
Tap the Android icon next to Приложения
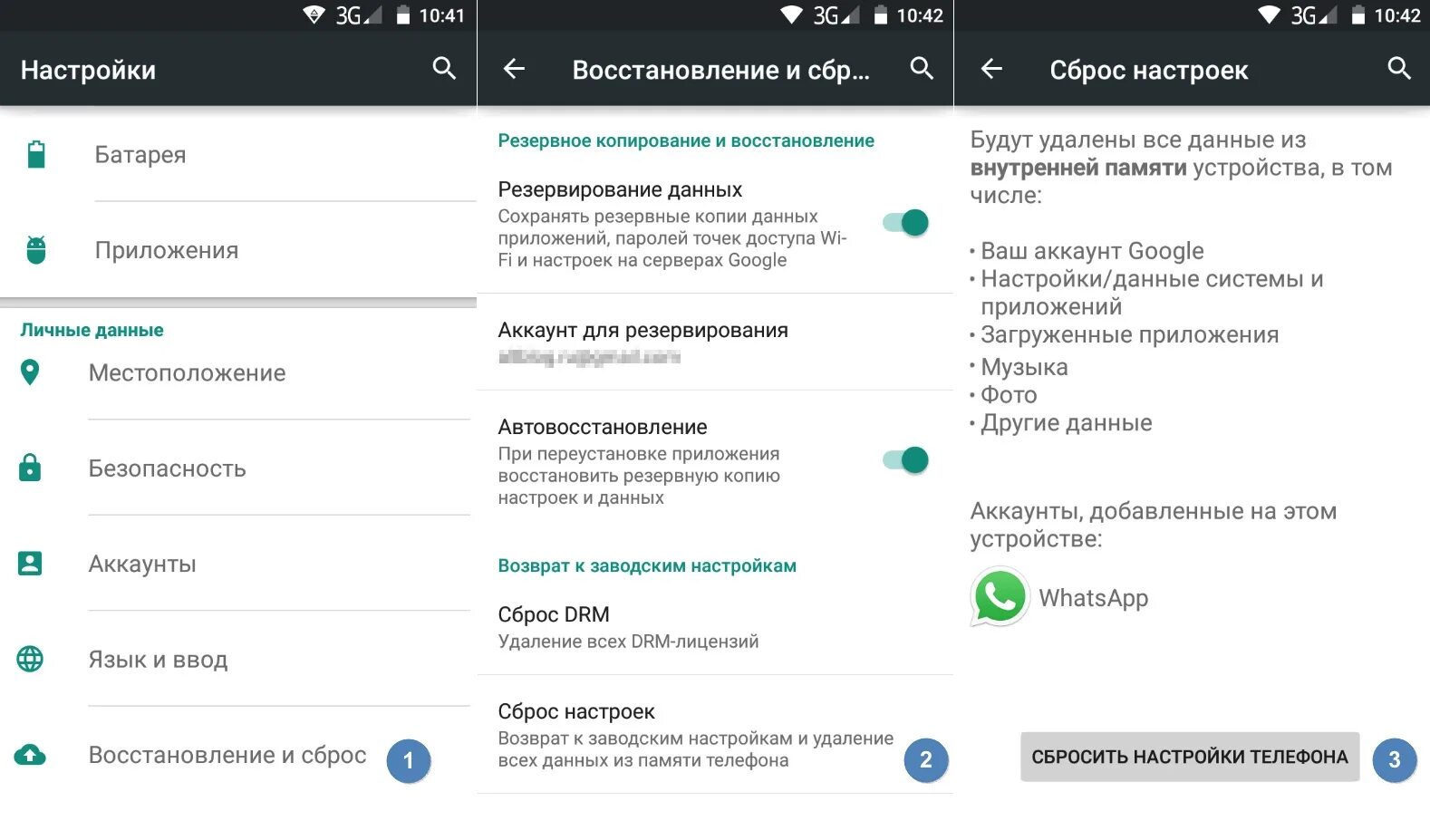[x=36, y=250]
